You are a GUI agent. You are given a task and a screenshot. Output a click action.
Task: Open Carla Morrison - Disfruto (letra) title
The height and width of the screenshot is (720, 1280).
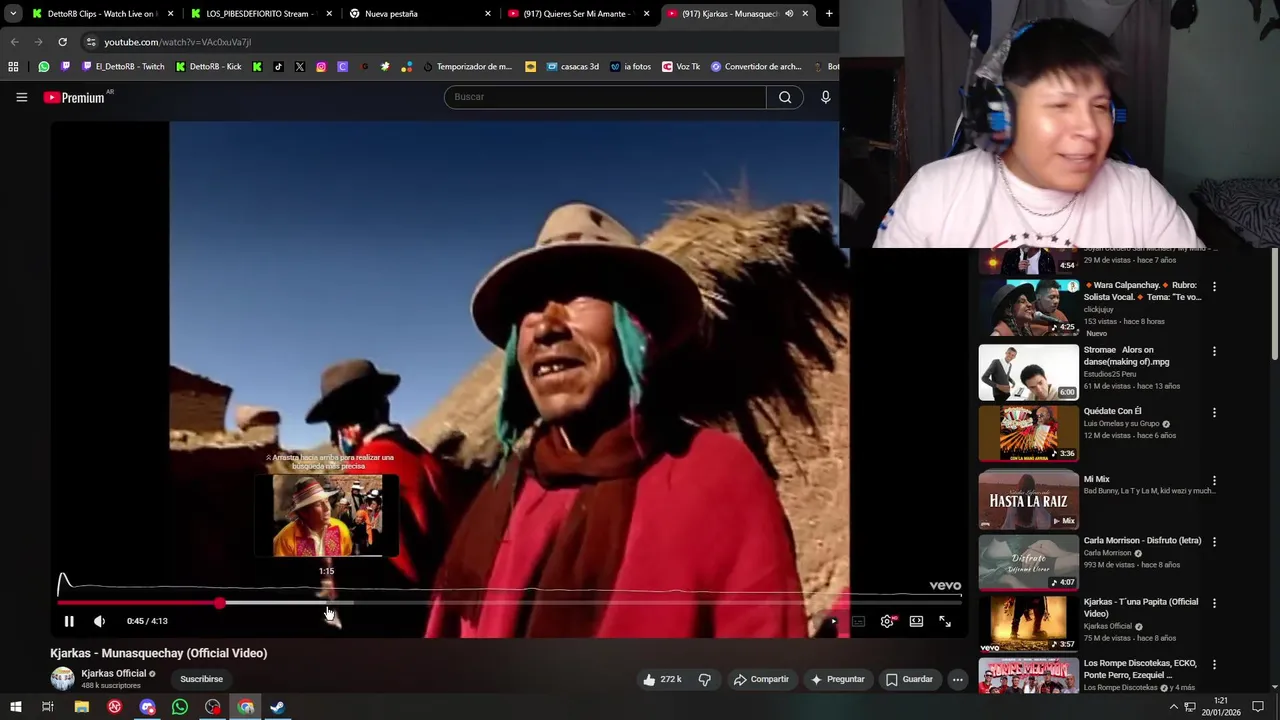tap(1142, 541)
